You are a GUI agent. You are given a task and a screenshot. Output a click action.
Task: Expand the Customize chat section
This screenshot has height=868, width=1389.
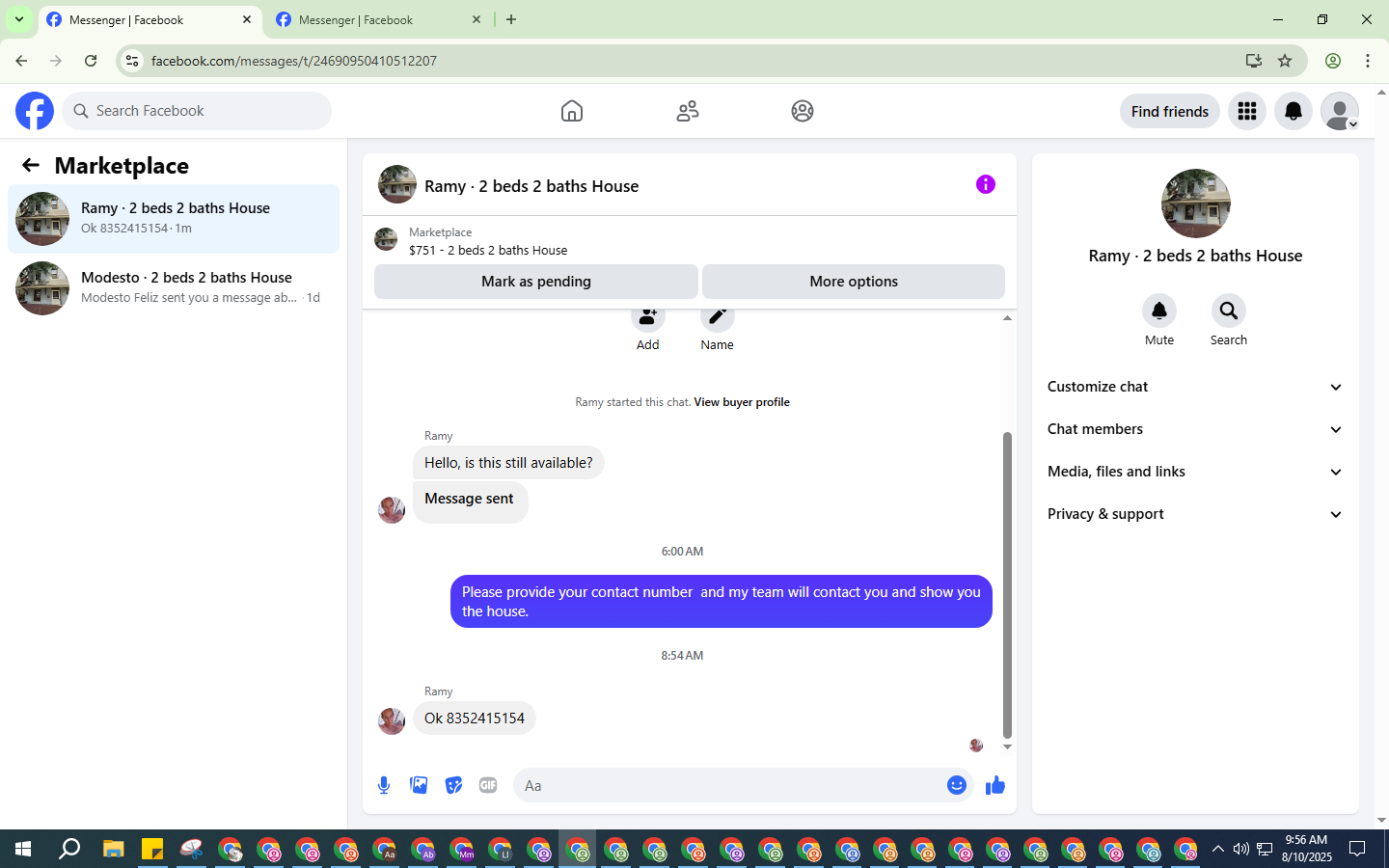[1195, 387]
